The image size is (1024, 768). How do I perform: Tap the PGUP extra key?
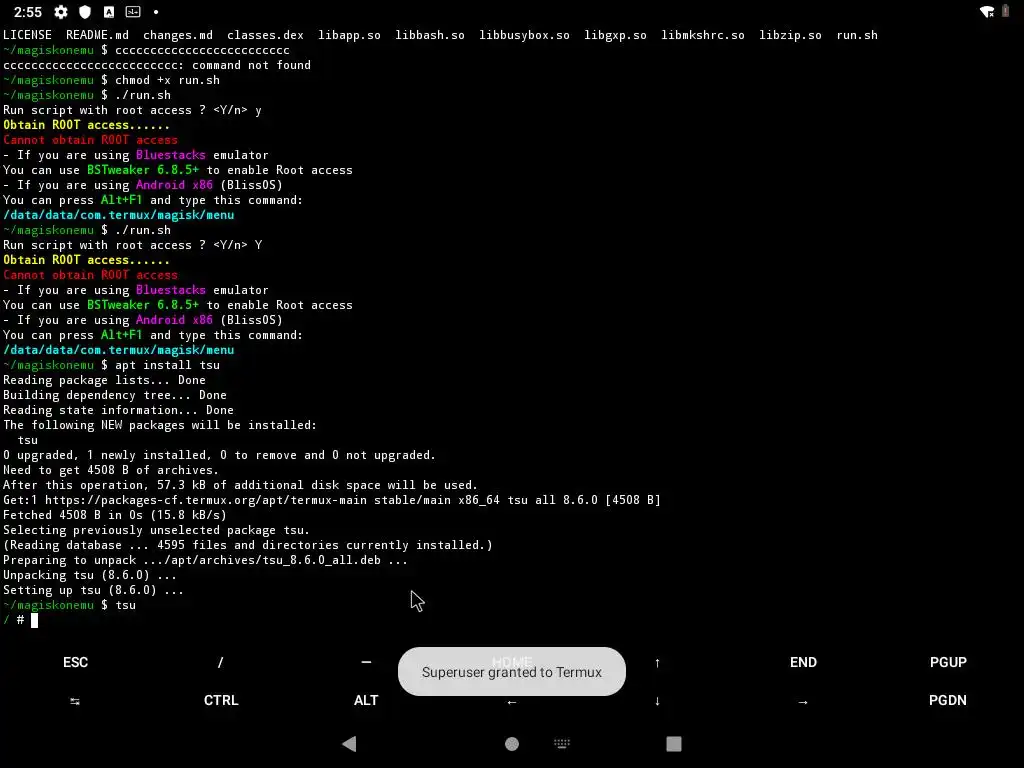948,662
